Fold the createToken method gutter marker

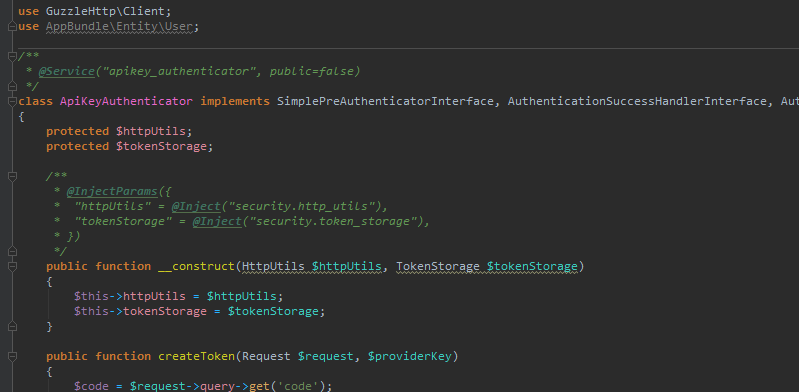point(12,356)
